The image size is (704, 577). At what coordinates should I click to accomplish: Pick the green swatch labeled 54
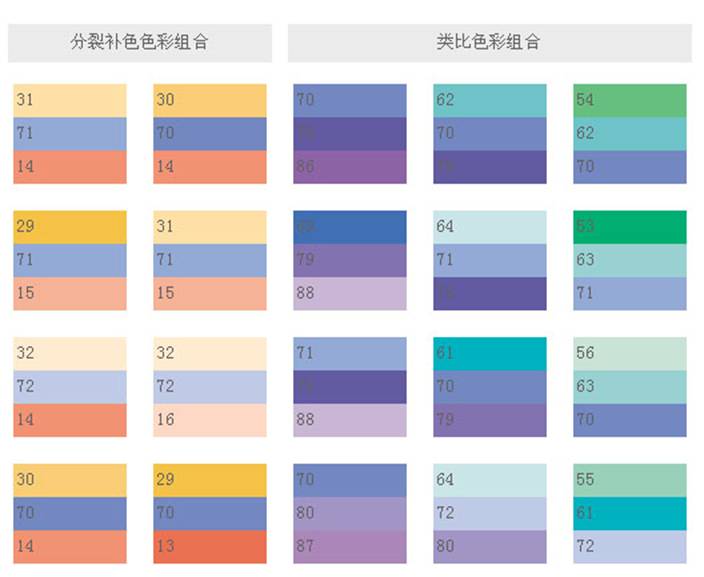(630, 100)
